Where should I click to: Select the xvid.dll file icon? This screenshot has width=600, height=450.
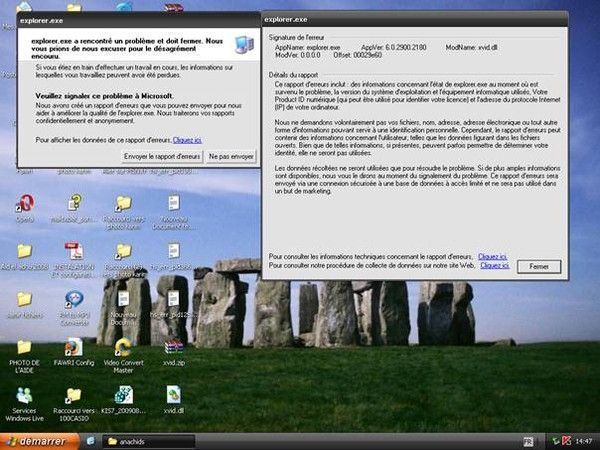click(x=174, y=395)
